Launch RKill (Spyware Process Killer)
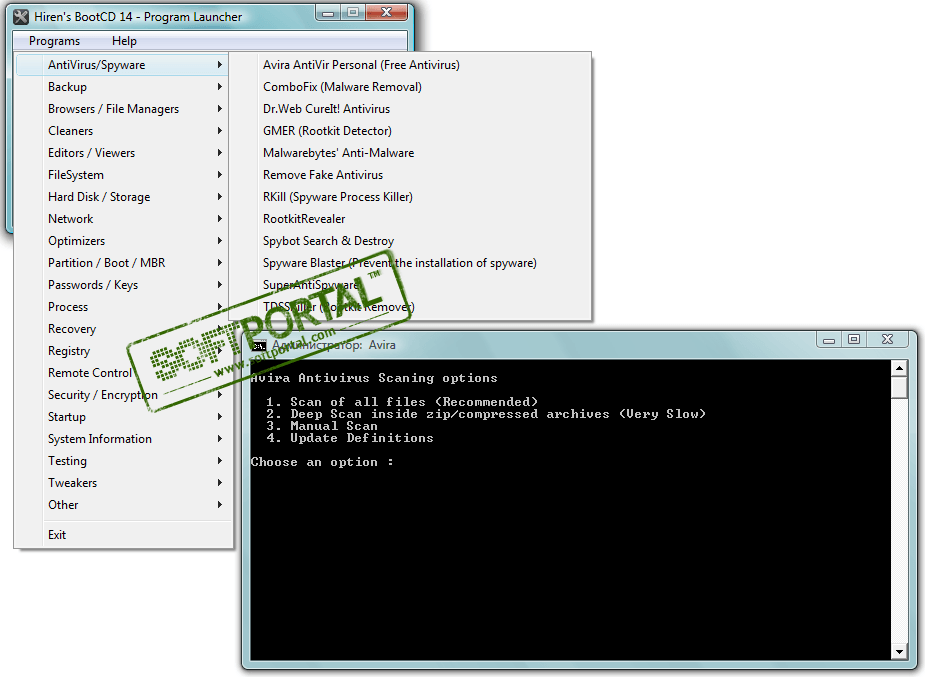The image size is (925, 677). (411, 197)
